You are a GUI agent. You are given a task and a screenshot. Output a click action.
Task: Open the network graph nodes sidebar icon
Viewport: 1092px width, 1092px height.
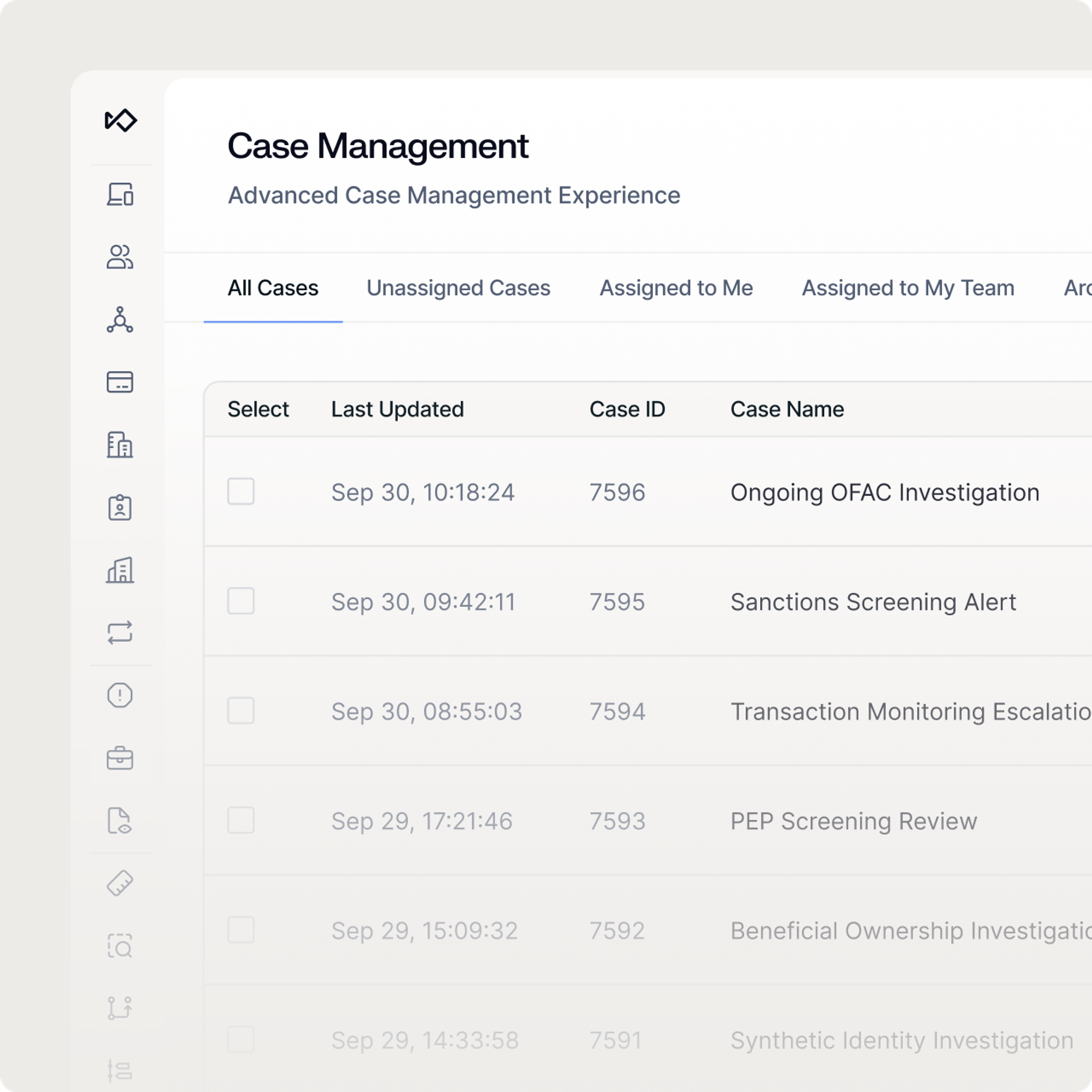tap(120, 320)
